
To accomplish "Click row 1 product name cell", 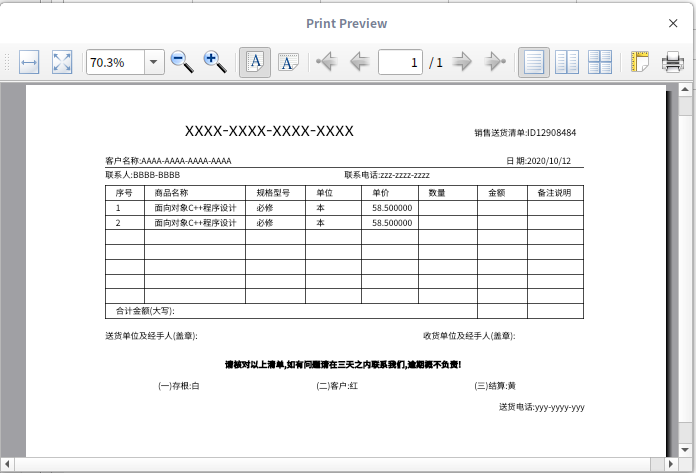I will 195,208.
